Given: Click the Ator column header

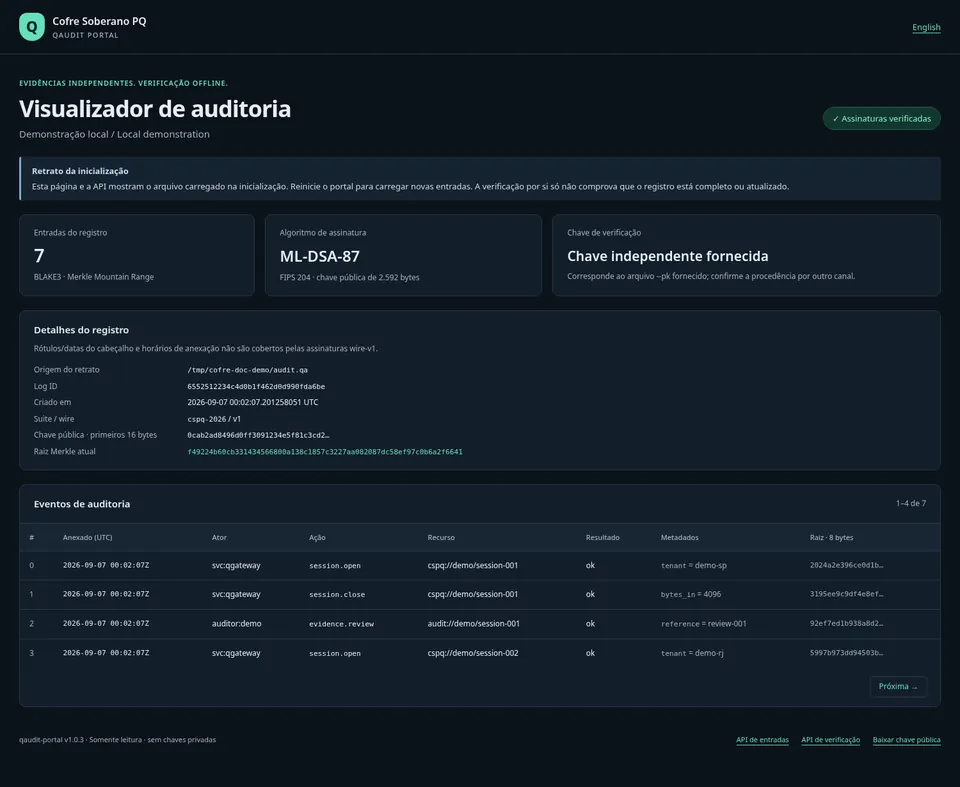Looking at the screenshot, I should point(219,538).
